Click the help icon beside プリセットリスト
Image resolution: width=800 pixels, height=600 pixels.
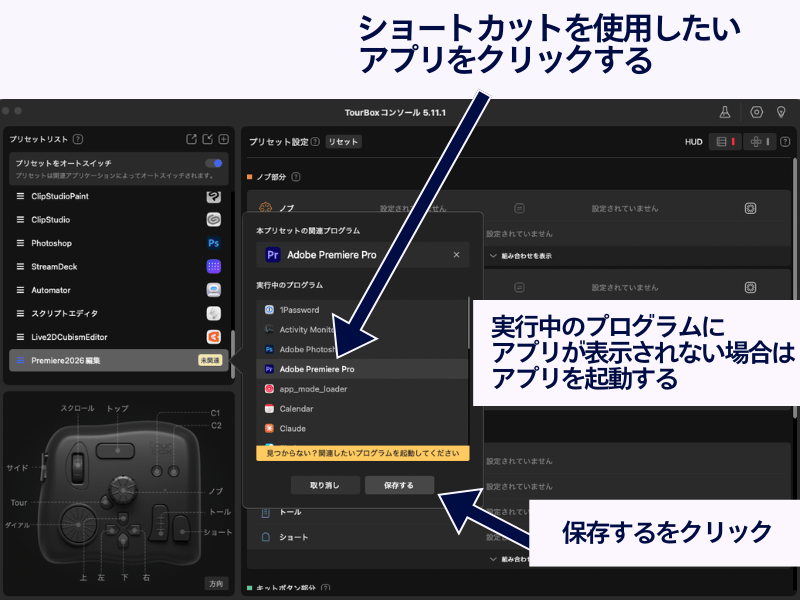tap(78, 140)
